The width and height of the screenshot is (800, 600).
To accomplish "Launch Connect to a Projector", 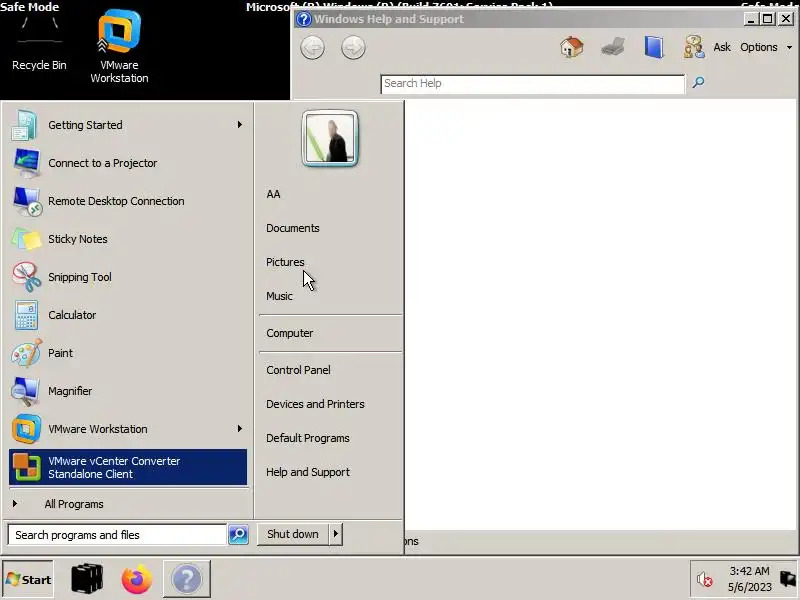I will [128, 163].
